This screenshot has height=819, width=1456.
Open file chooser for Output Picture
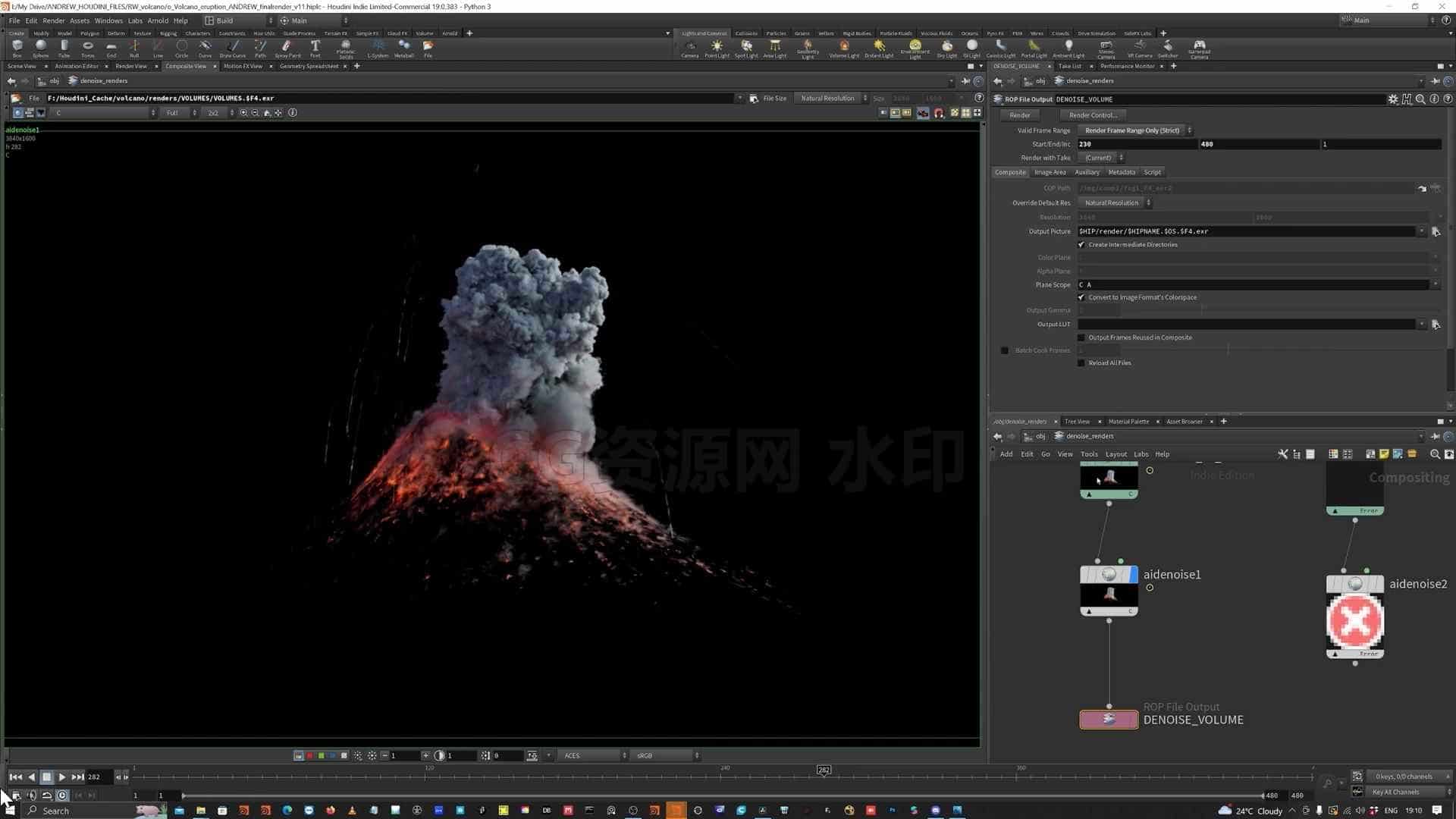(x=1436, y=231)
